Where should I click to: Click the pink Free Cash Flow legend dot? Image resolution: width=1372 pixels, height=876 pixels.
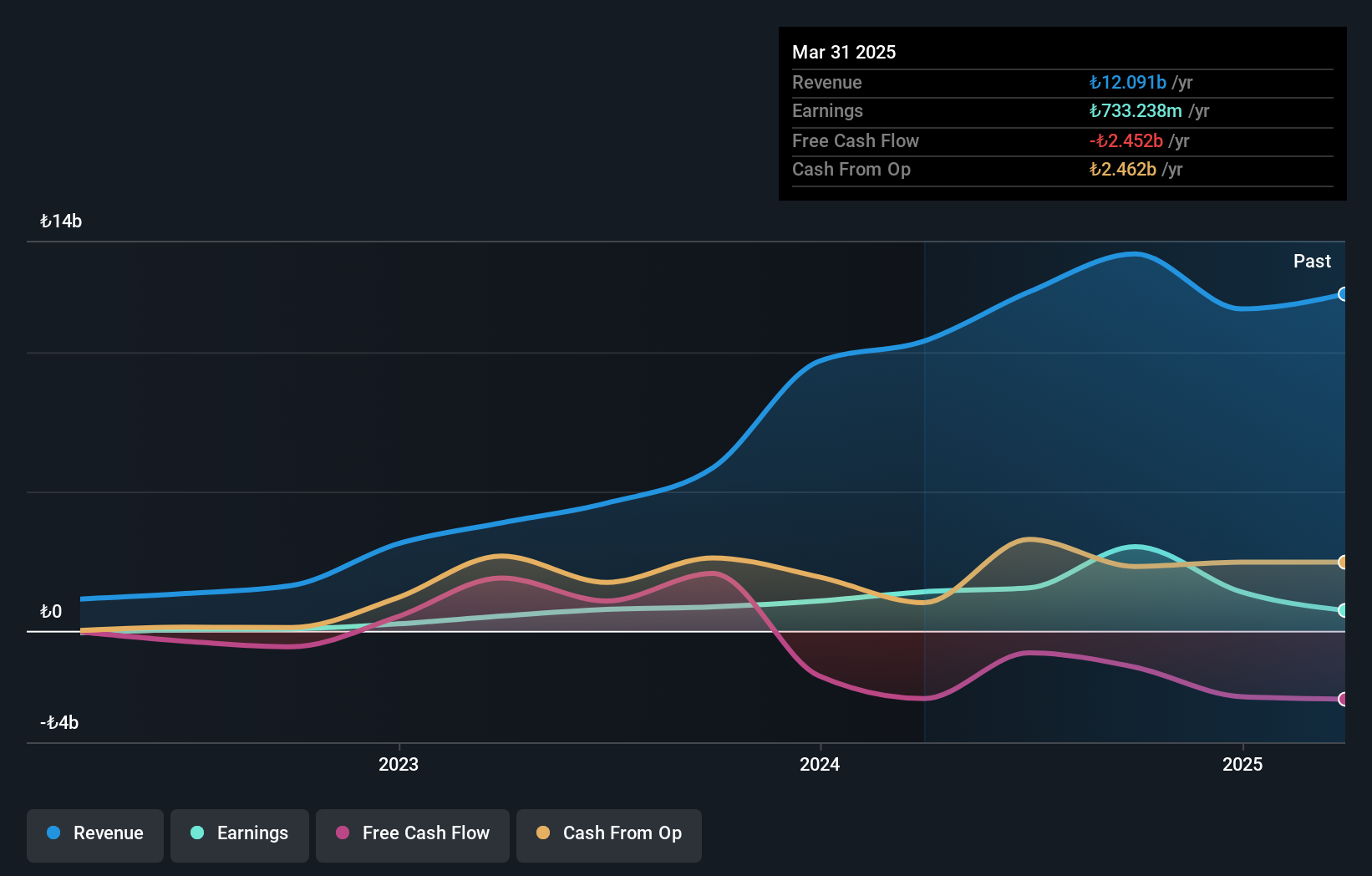(343, 833)
